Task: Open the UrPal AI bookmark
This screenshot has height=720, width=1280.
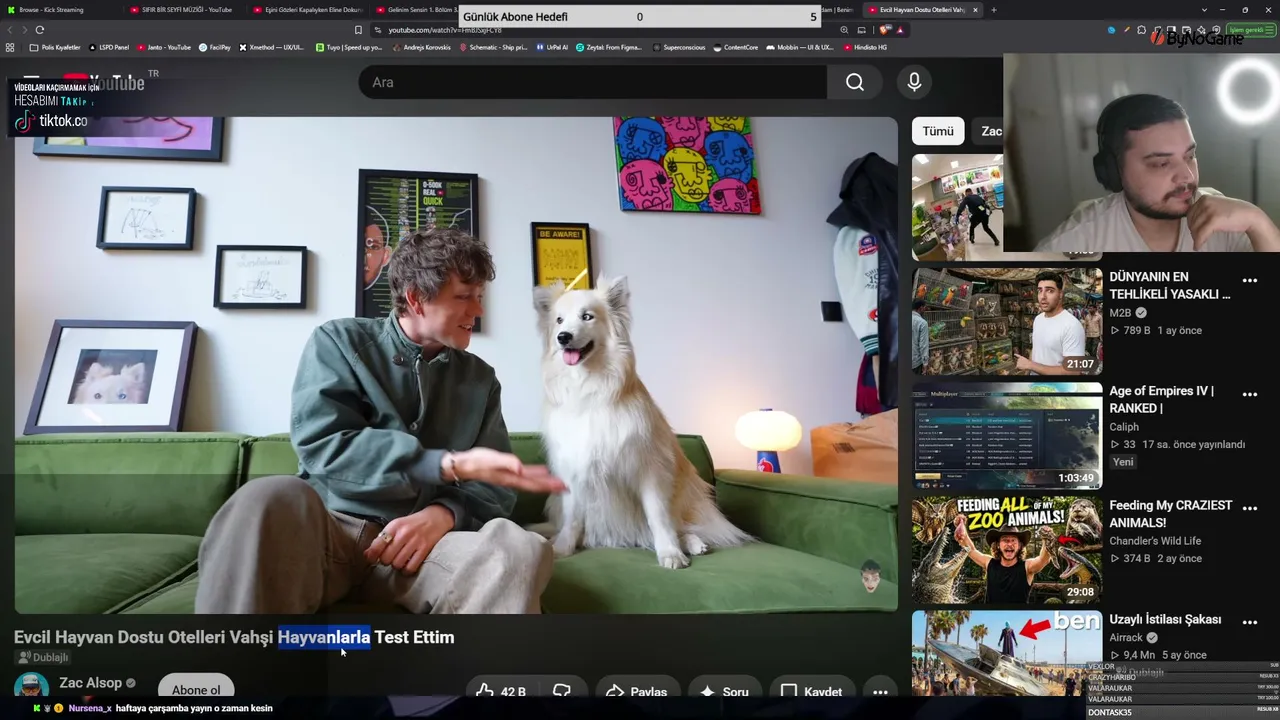Action: coord(552,47)
